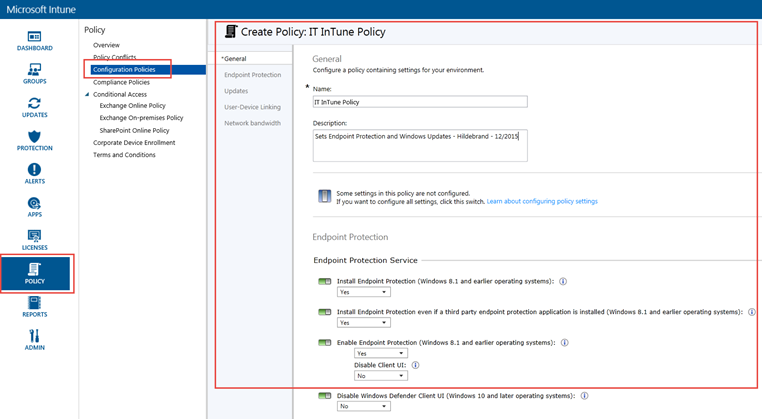
Task: Click the Conditional Access label
Action: tap(120, 94)
